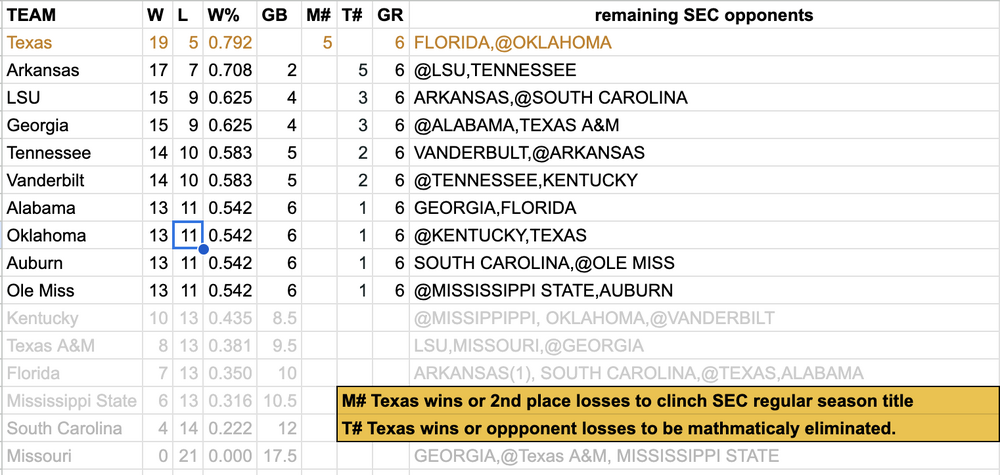This screenshot has height=475, width=1000.
Task: Click the blue fill handle on selected cell
Action: coord(203,249)
